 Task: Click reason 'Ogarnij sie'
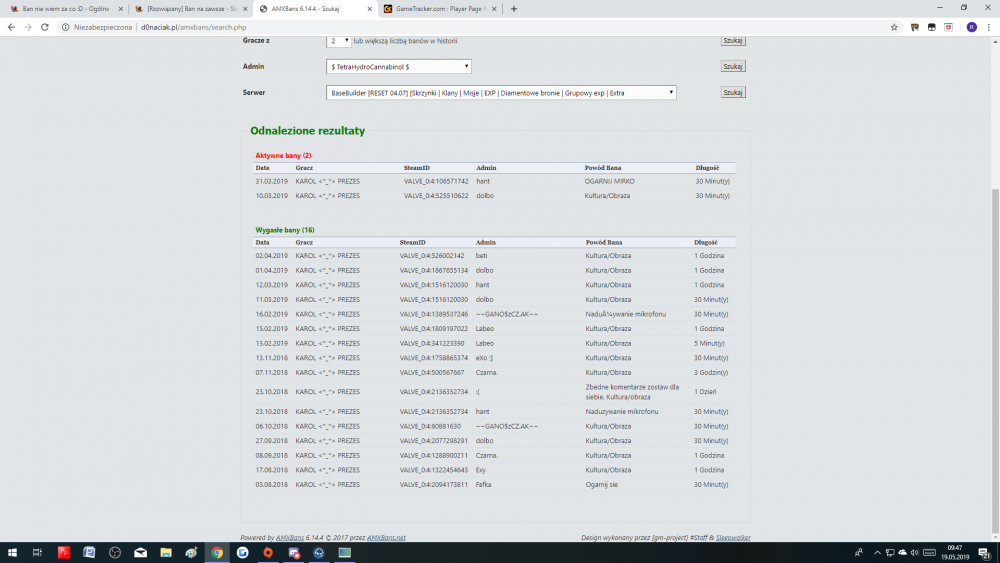coord(602,485)
